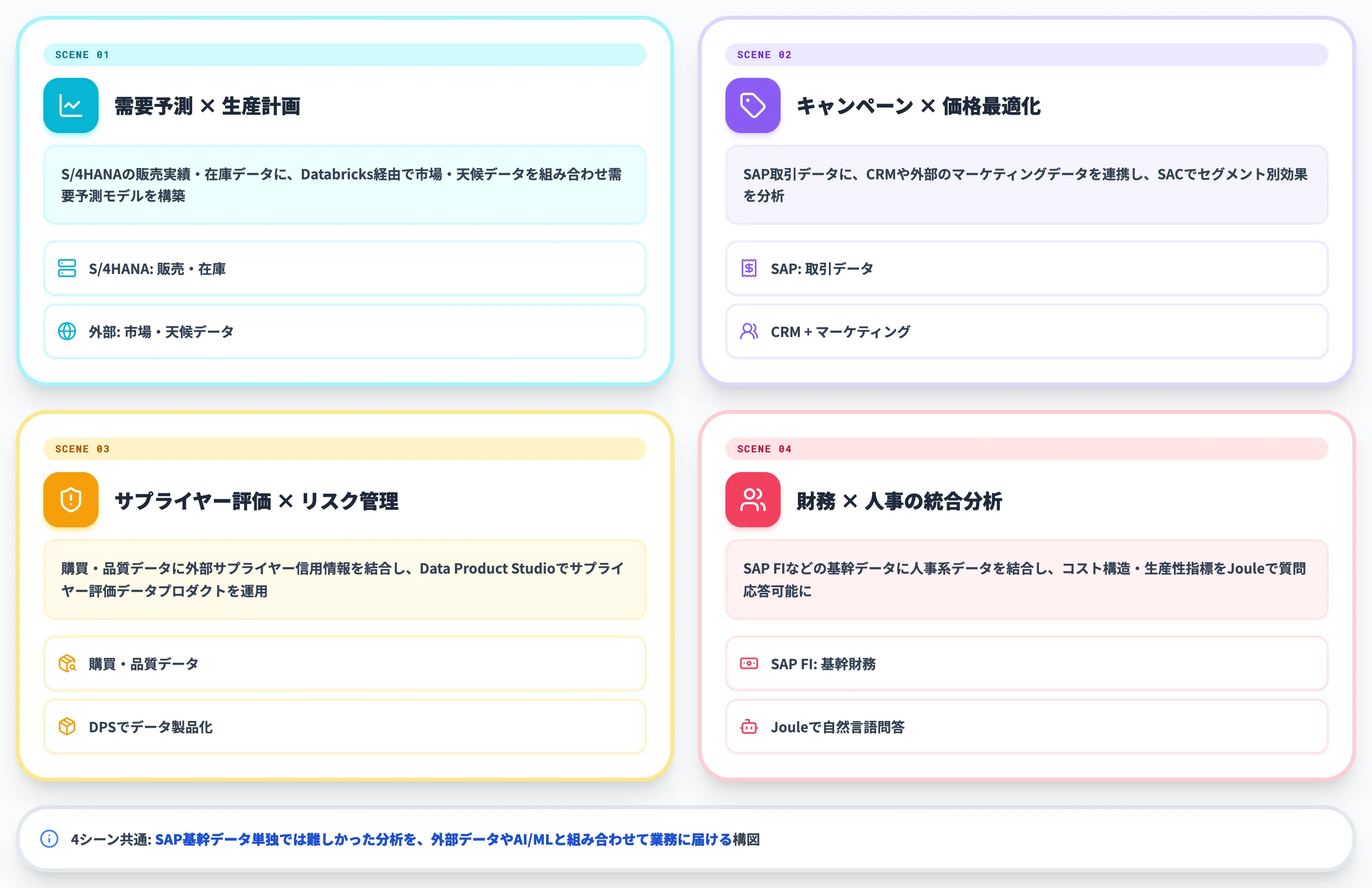Click the description mentioning Data Product Studio
The image size is (1372, 888).
[345, 580]
